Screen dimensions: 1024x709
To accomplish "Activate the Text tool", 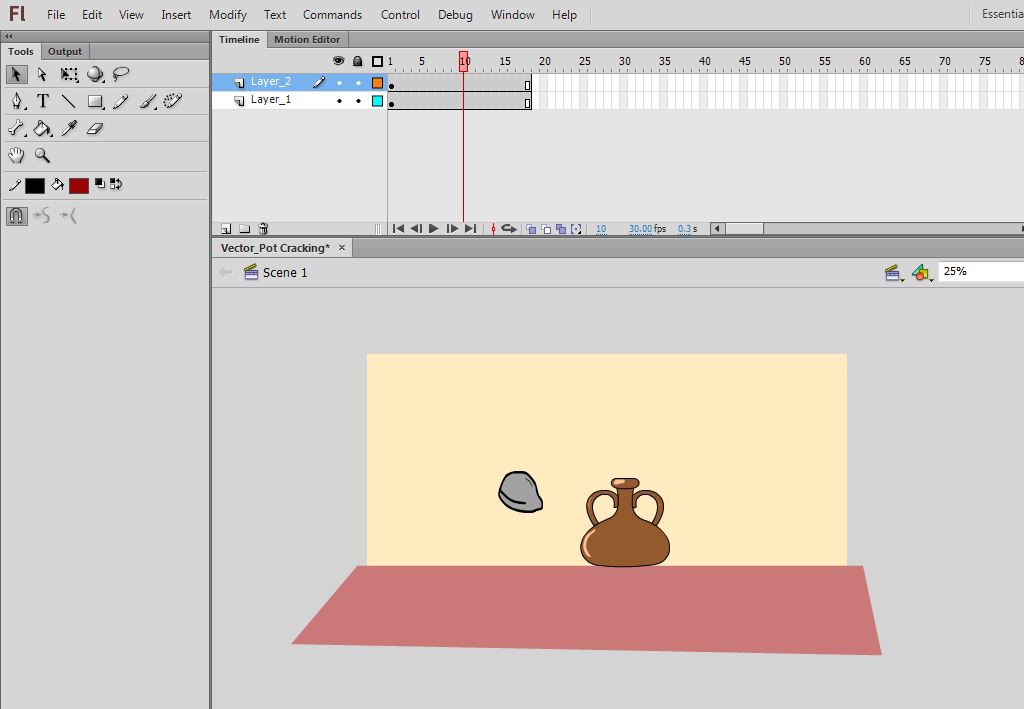I will point(43,101).
